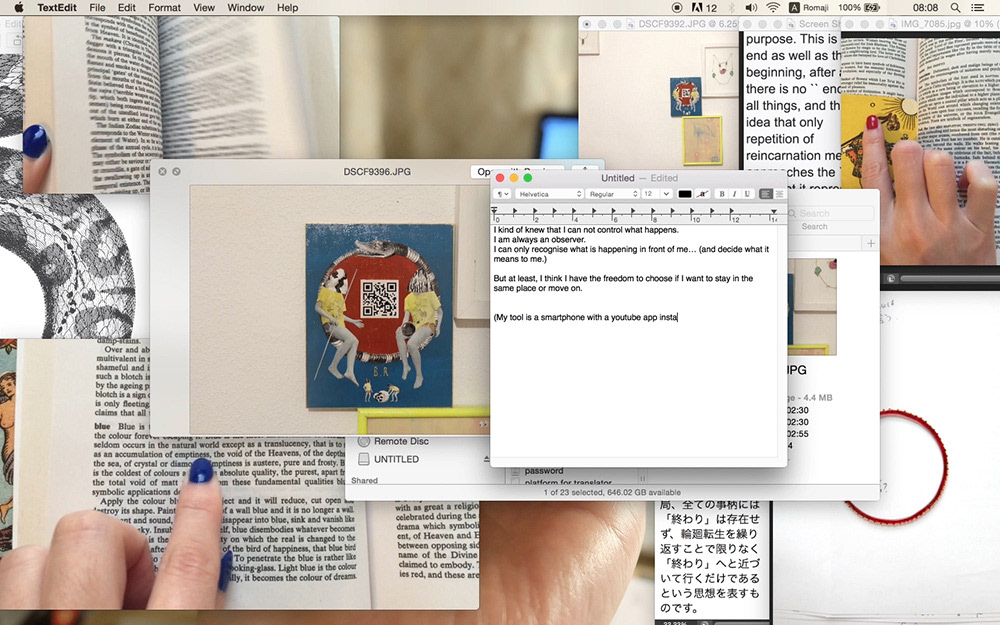Open Notification Center icon
Screen dimensions: 1000x625
(x=977, y=8)
